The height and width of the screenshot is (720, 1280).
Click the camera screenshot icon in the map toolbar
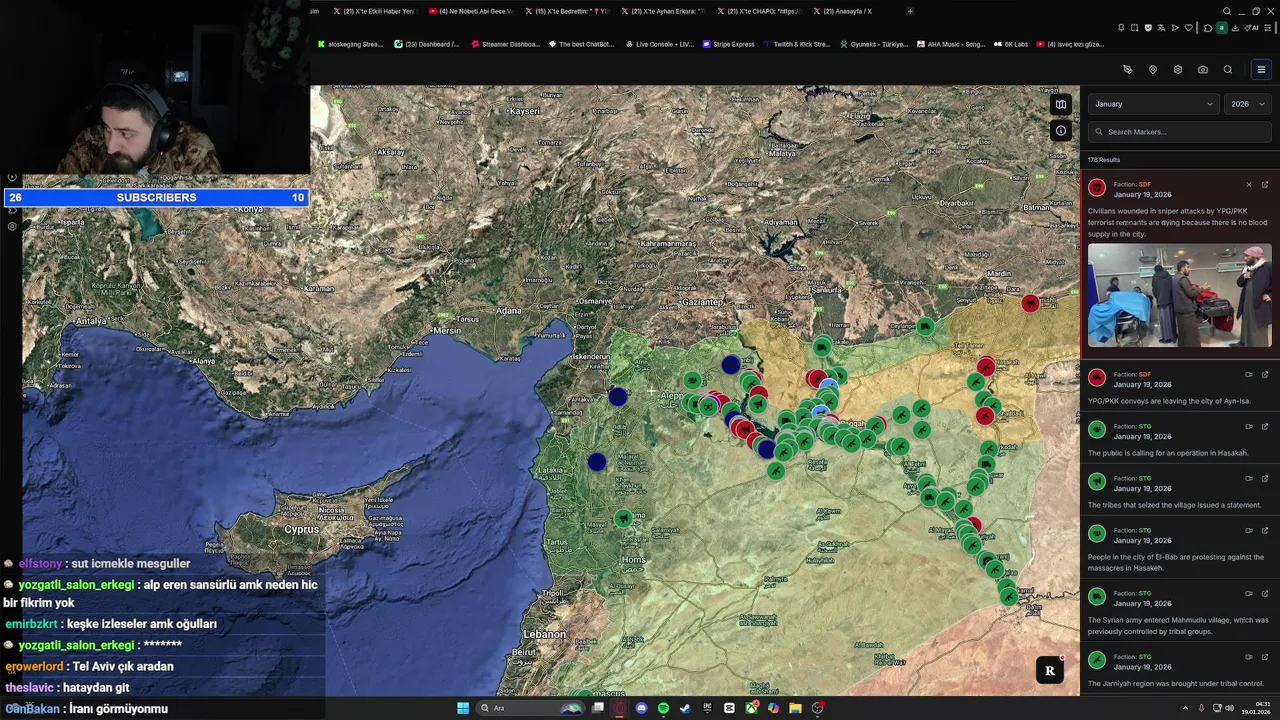(x=1203, y=70)
